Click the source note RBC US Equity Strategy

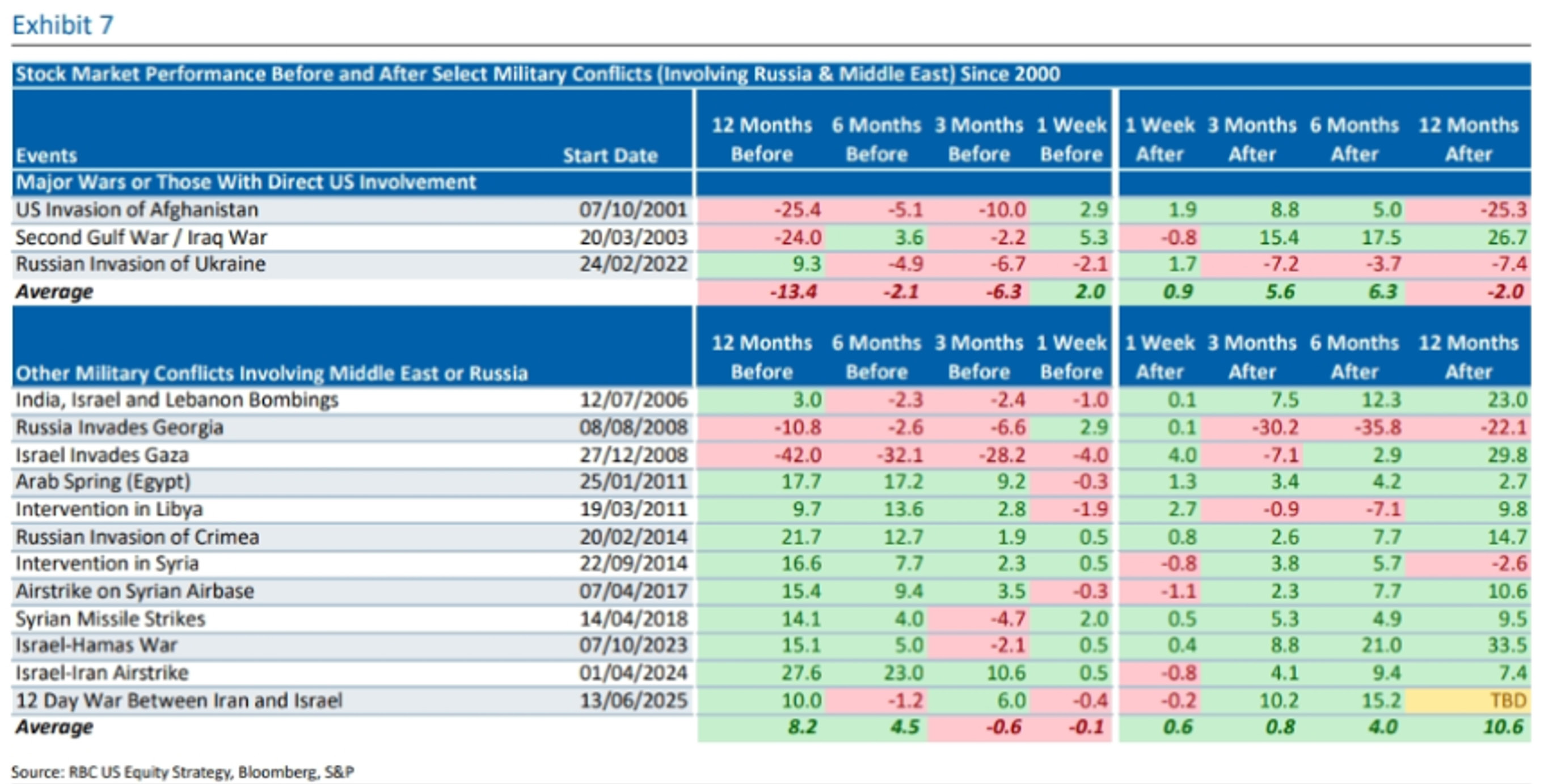[149, 772]
